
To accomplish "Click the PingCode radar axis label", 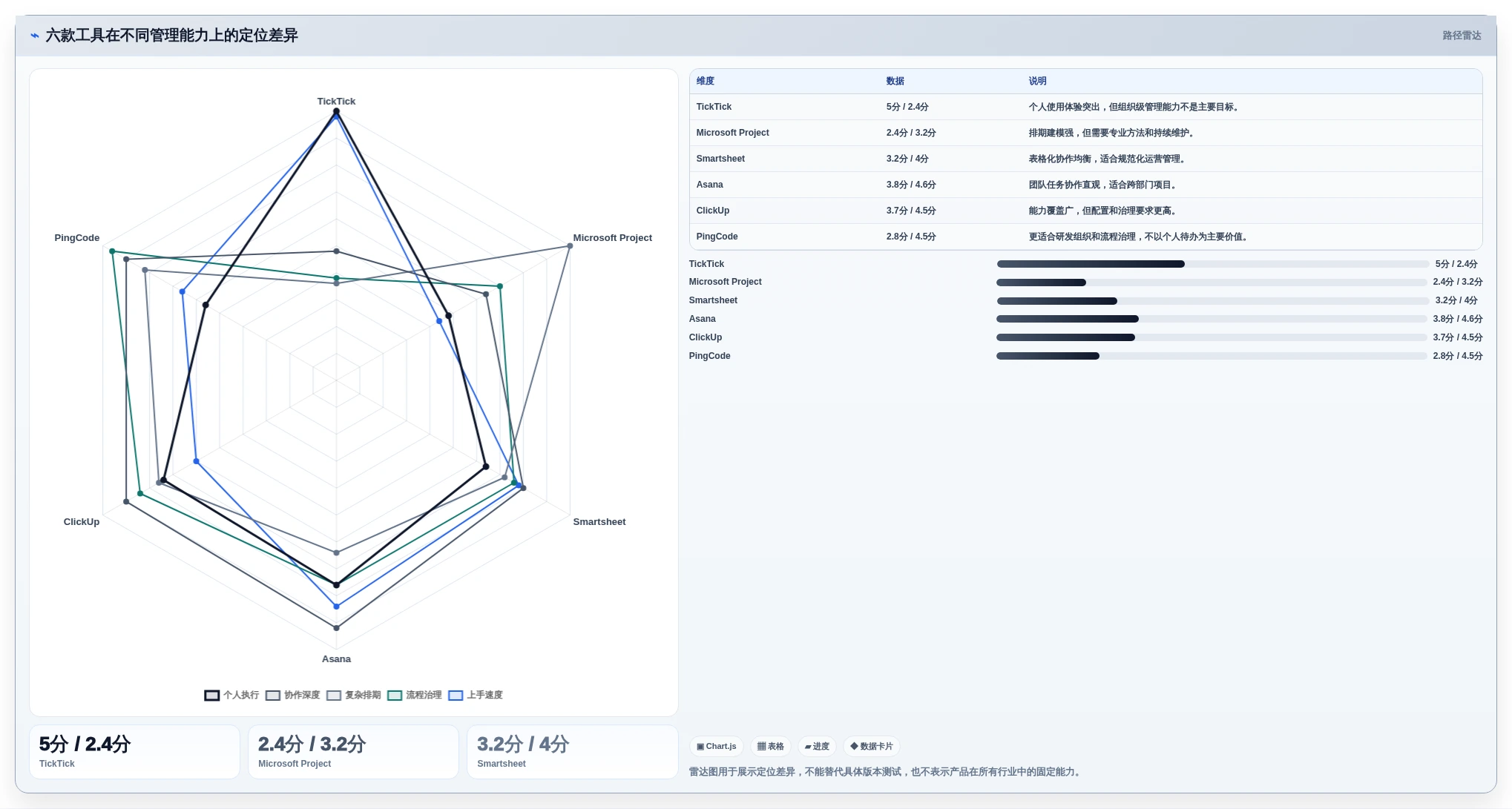I will [x=76, y=238].
